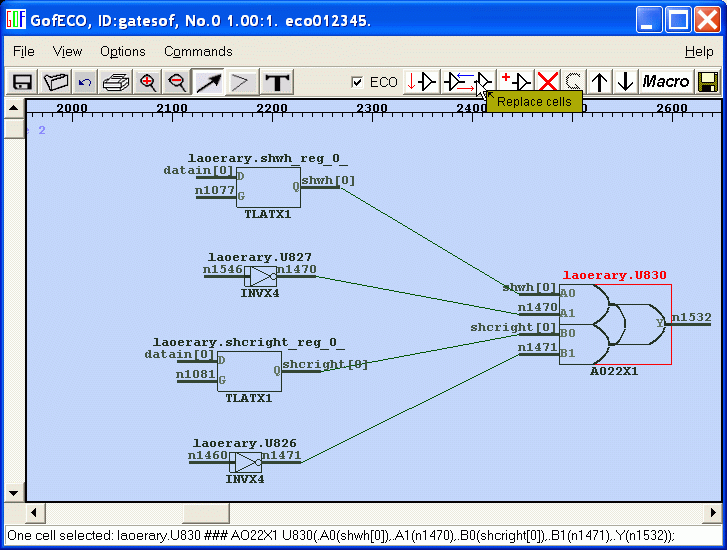Viewport: 727px width, 550px height.
Task: Select the gray line drawing tool
Action: click(x=240, y=83)
